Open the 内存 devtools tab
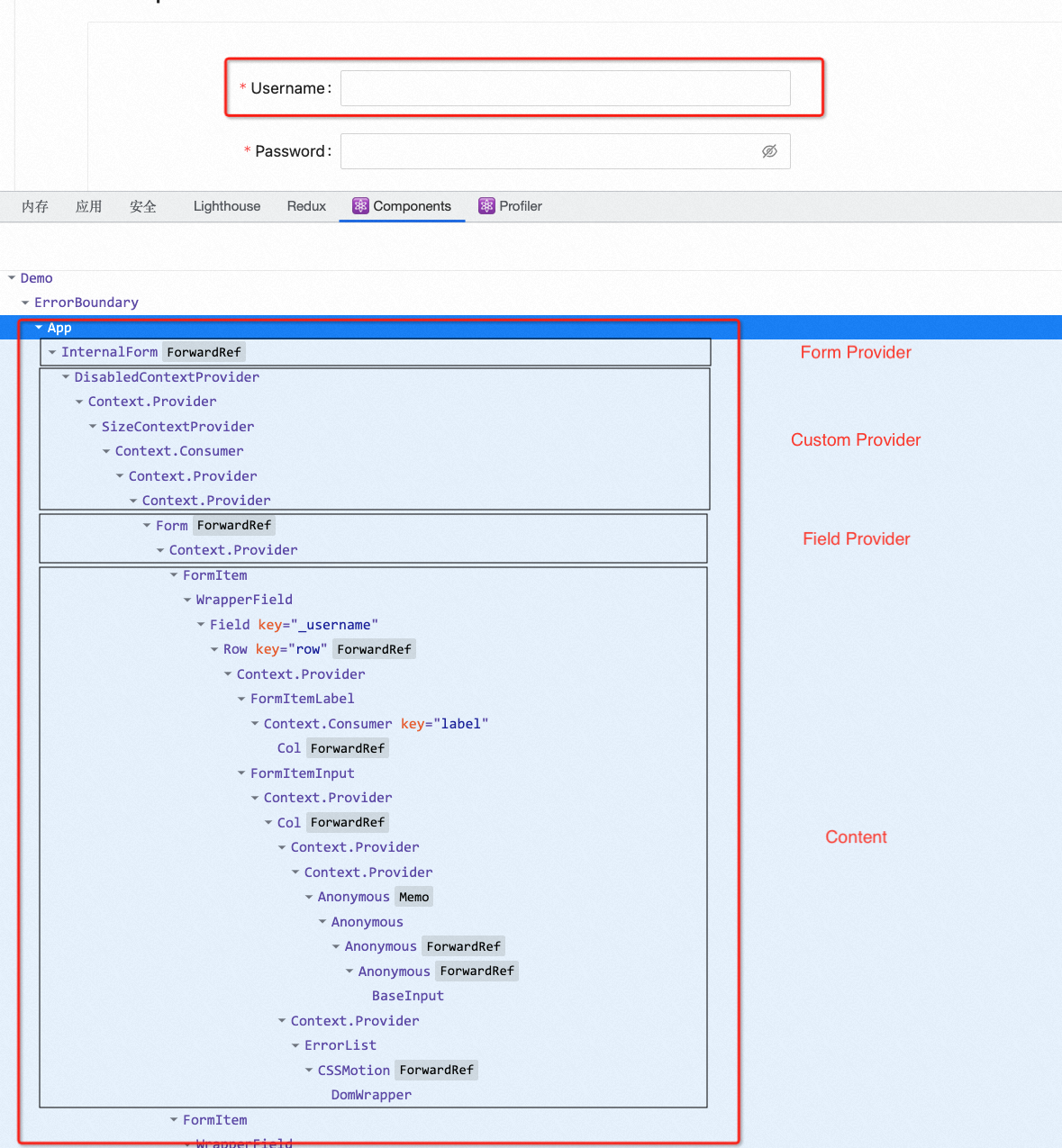Viewport: 1062px width, 1148px height. [x=35, y=206]
